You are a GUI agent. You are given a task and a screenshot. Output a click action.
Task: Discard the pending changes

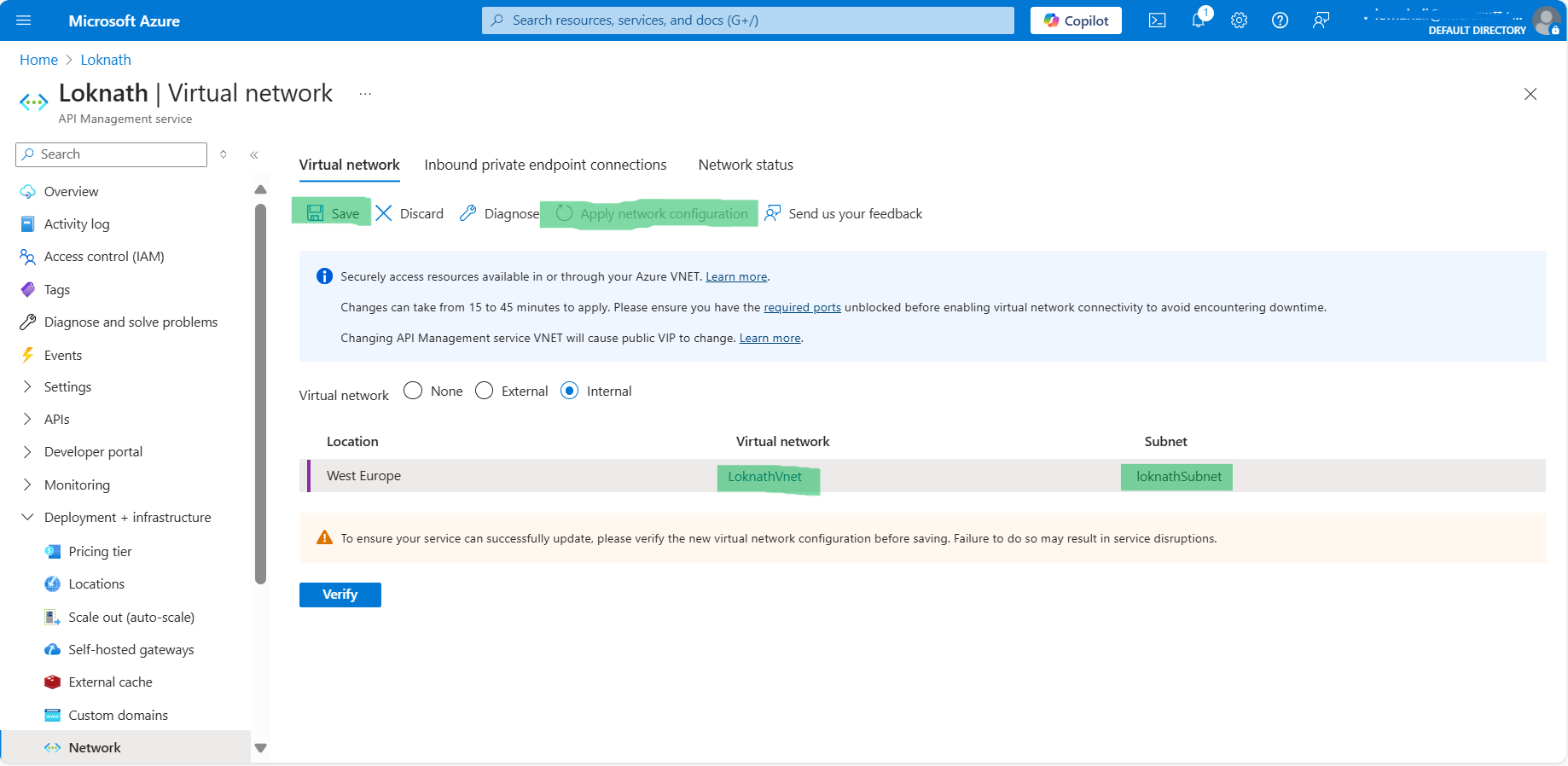(409, 213)
